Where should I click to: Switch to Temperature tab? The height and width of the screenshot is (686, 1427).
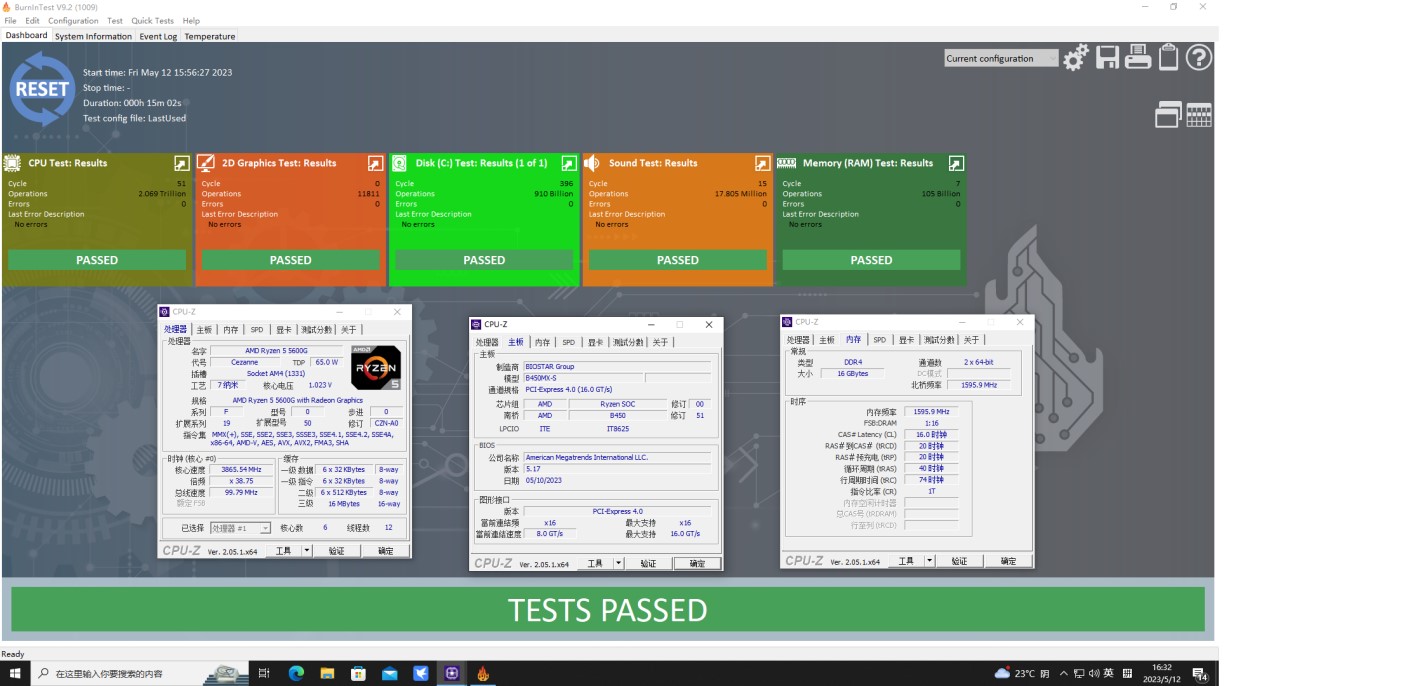tap(210, 36)
